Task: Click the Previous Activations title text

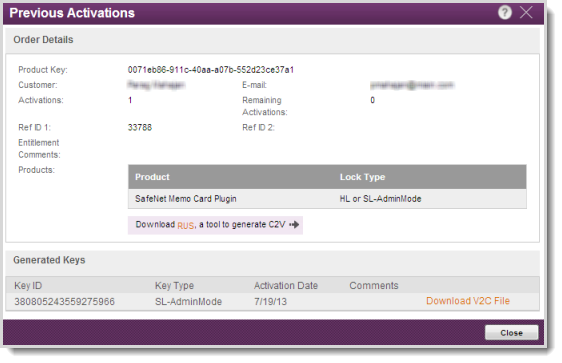Action: coord(72,13)
